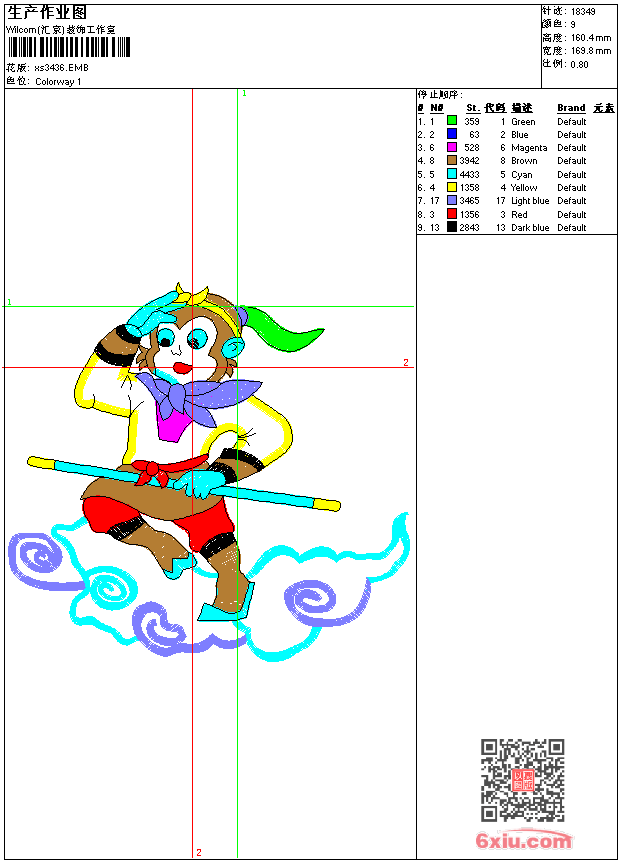Click the red color swatch in row 8

pyautogui.click(x=452, y=213)
